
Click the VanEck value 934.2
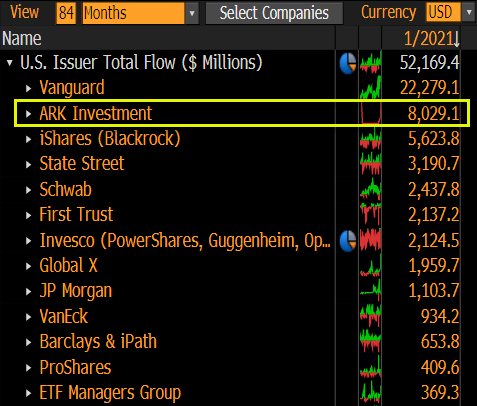tap(440, 316)
